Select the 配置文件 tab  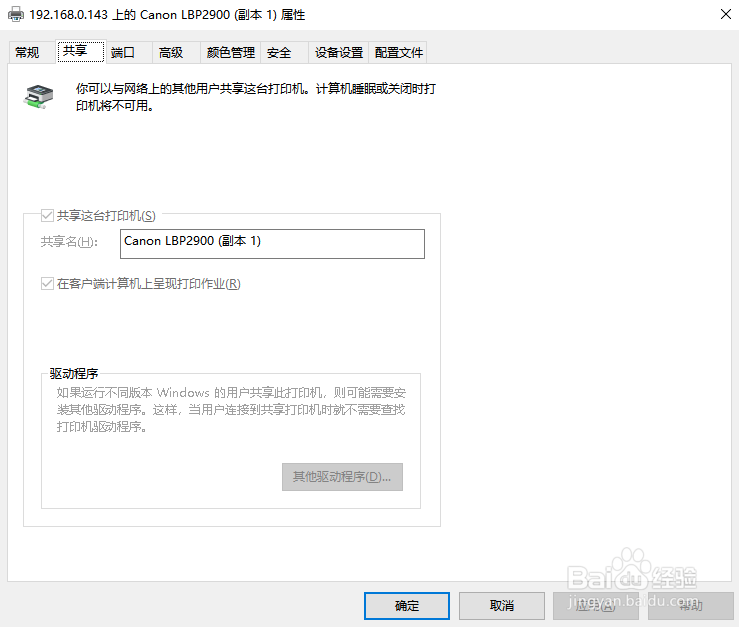(398, 52)
